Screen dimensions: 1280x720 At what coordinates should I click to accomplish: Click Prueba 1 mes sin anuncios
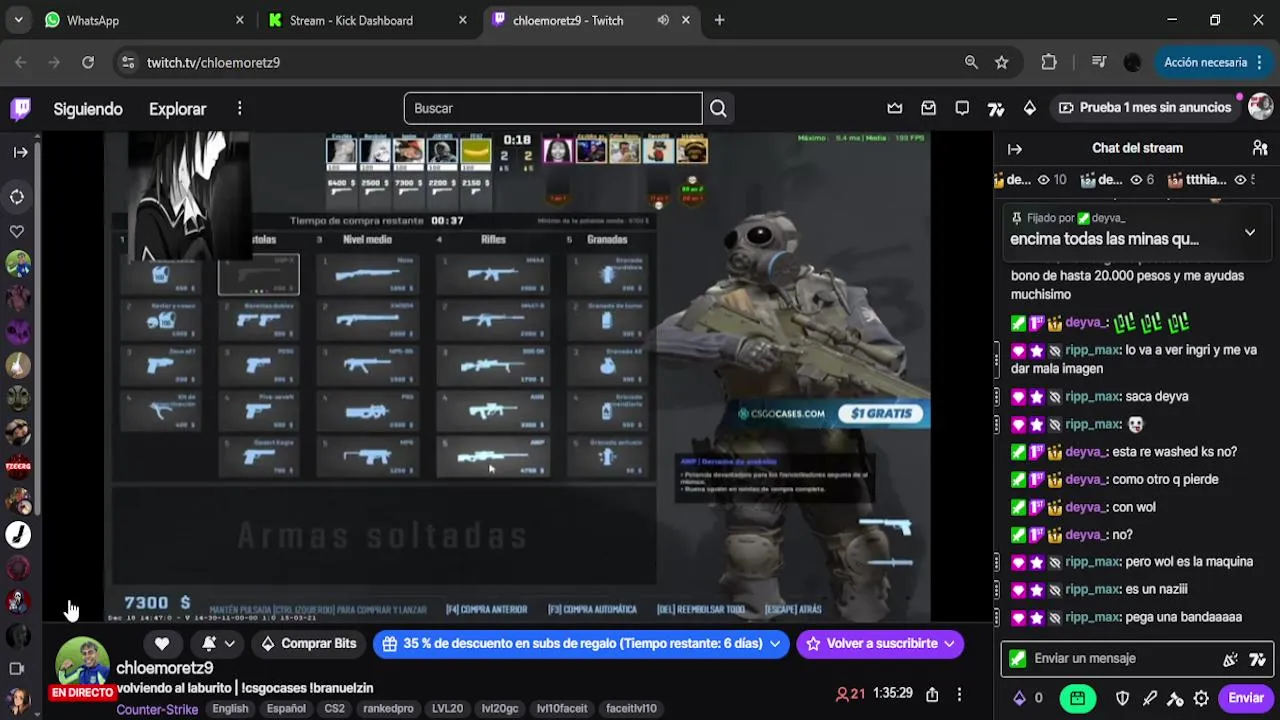coord(1144,108)
